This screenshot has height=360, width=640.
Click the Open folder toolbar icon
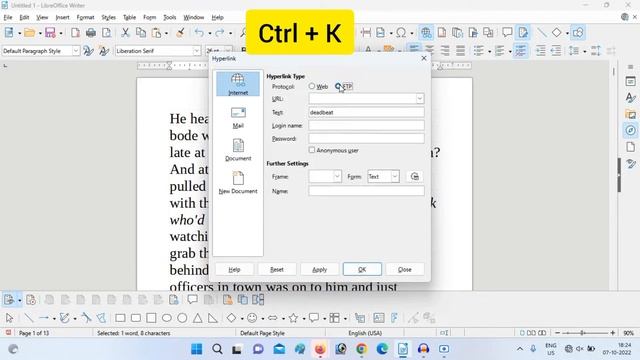click(29, 33)
